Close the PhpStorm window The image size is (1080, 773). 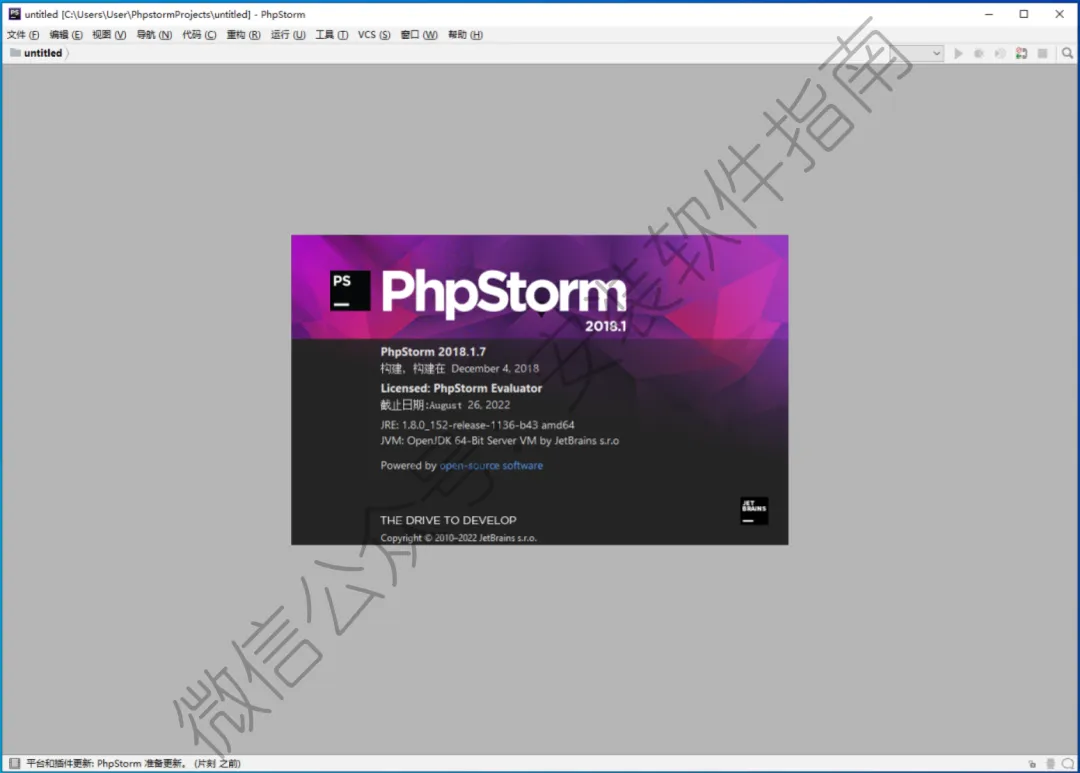[x=1059, y=14]
